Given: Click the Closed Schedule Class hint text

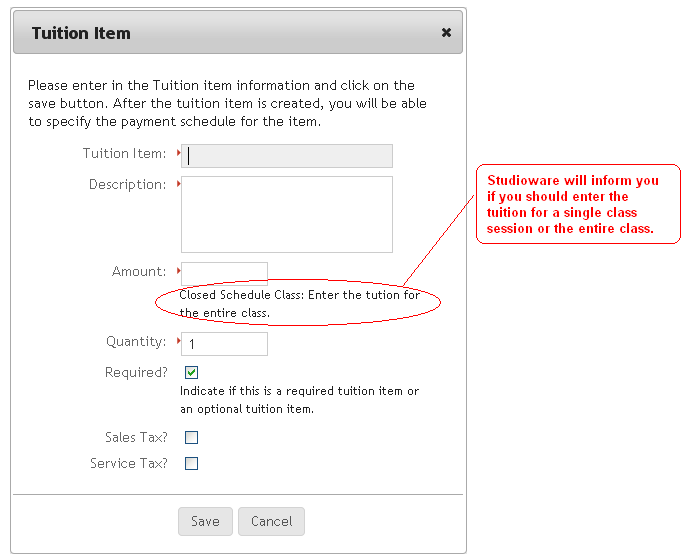Looking at the screenshot, I should pyautogui.click(x=299, y=304).
